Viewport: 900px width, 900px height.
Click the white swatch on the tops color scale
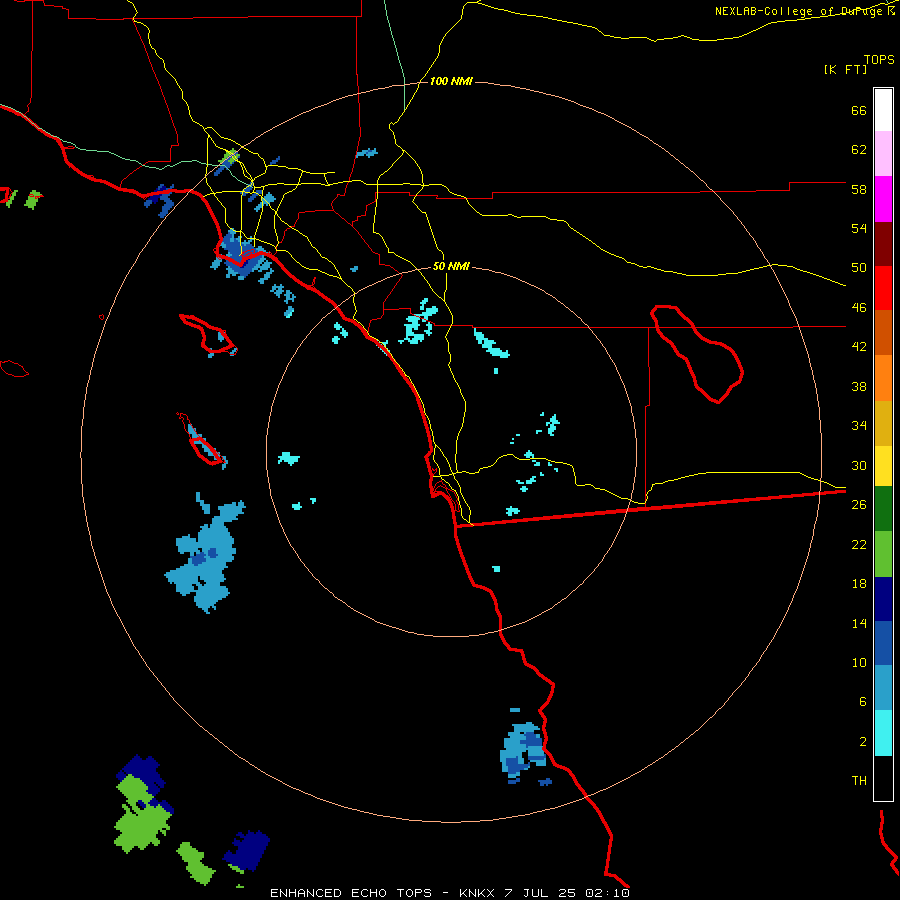pos(883,110)
